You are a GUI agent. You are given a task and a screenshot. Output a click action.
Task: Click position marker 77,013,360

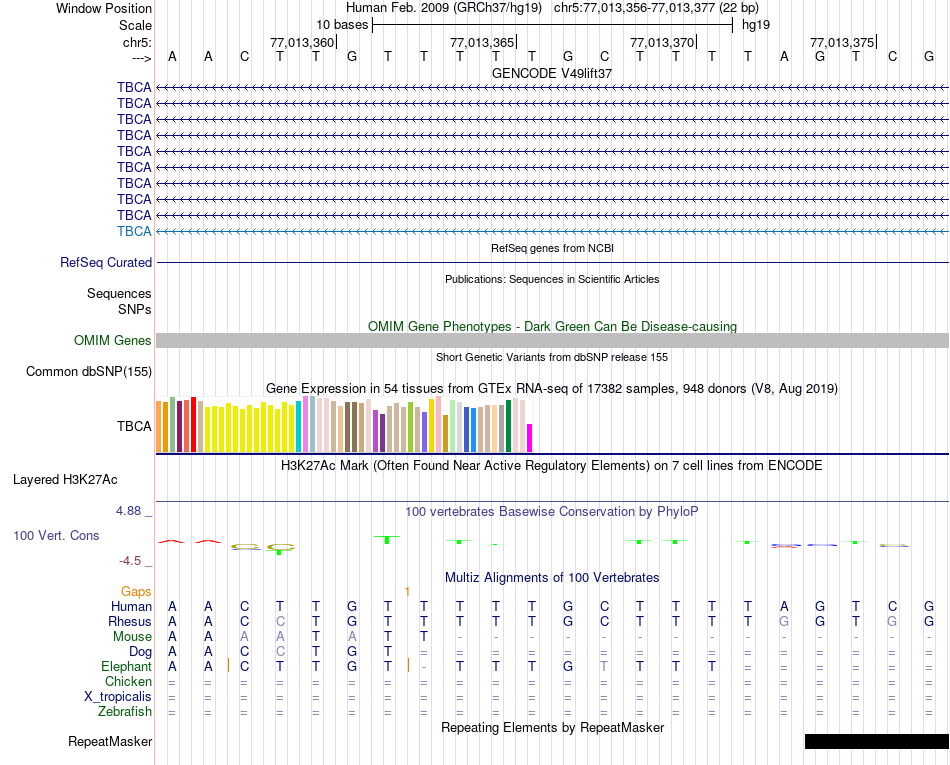[302, 42]
